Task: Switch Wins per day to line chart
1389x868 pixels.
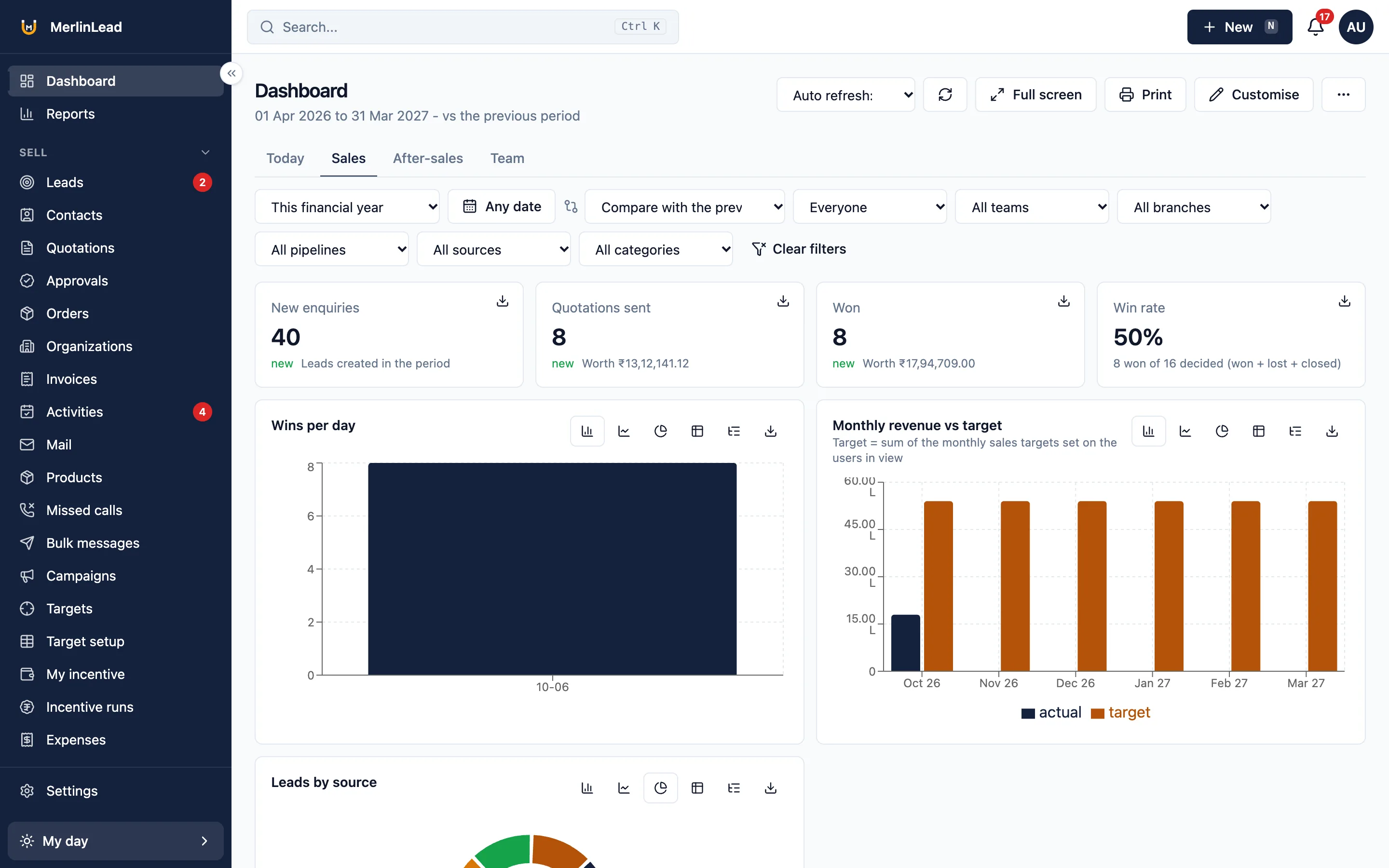Action: coord(624,431)
